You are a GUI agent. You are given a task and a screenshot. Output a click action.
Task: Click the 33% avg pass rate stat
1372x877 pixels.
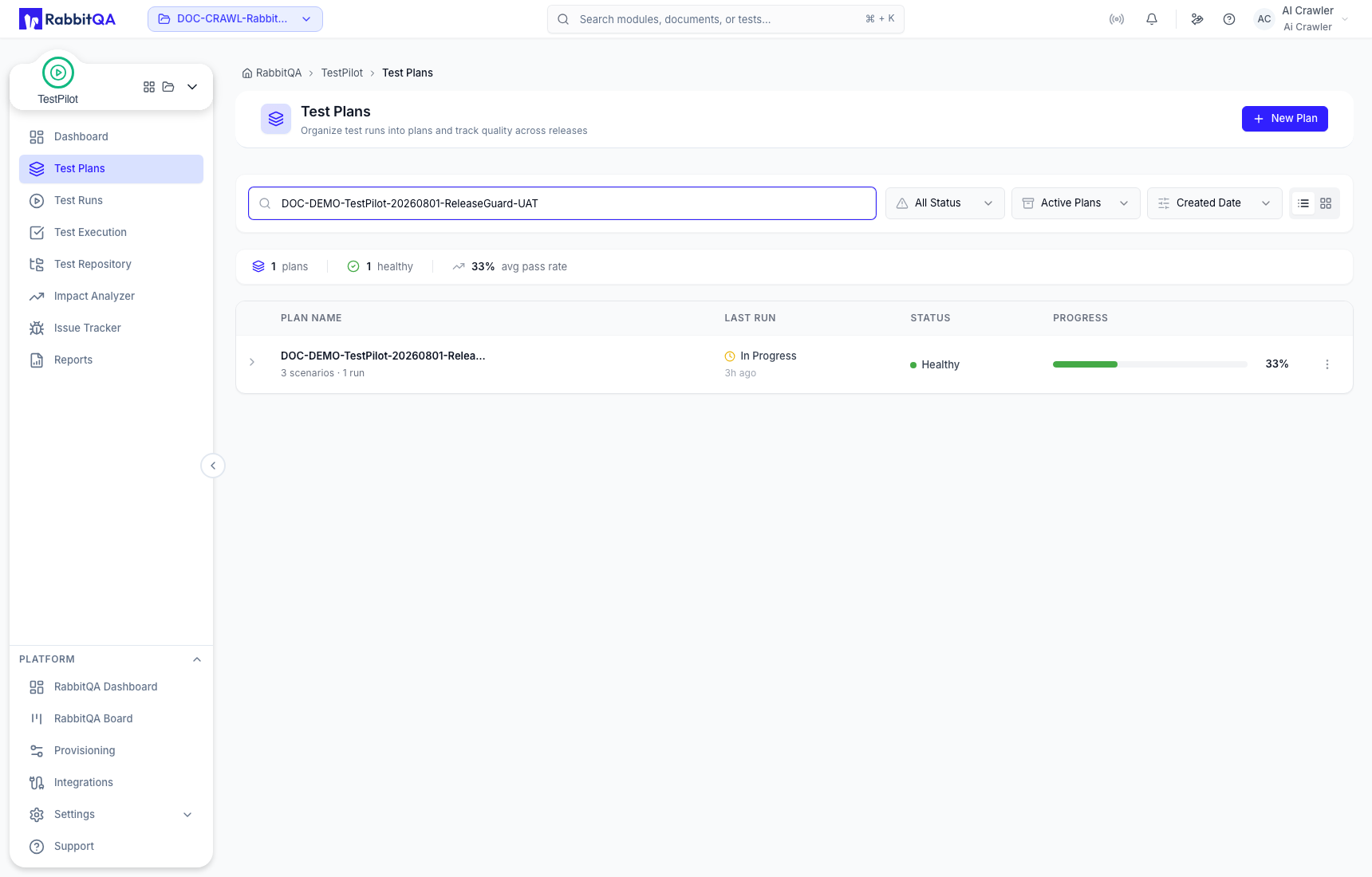point(510,267)
